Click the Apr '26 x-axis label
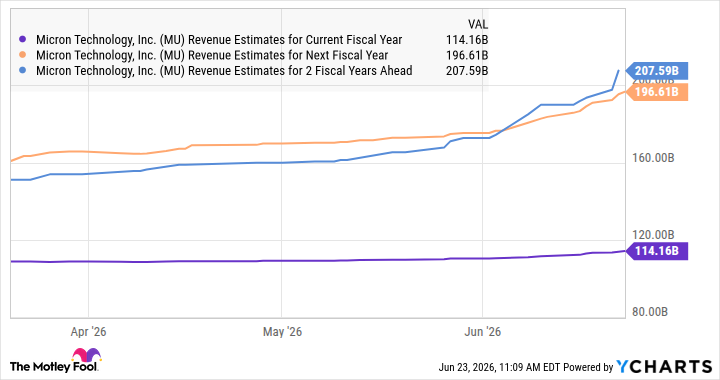Screen dimensions: 720x380 (x=88, y=332)
